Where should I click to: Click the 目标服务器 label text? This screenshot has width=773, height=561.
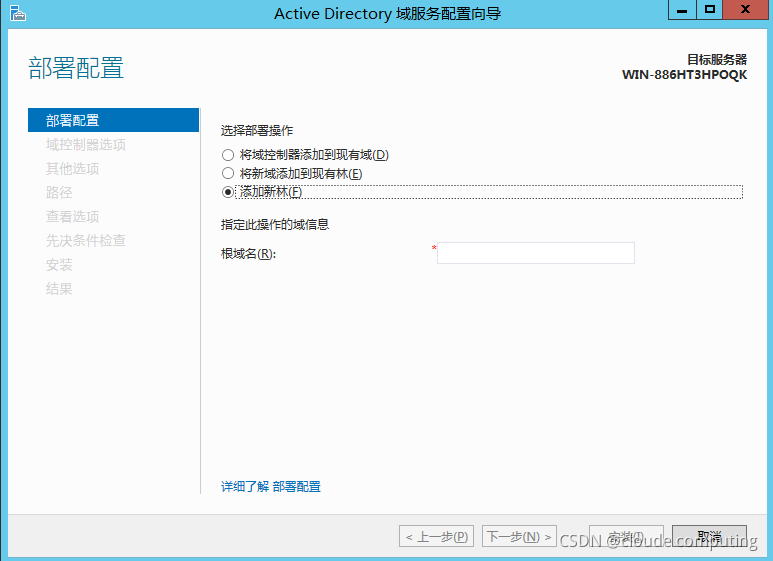tap(717, 60)
